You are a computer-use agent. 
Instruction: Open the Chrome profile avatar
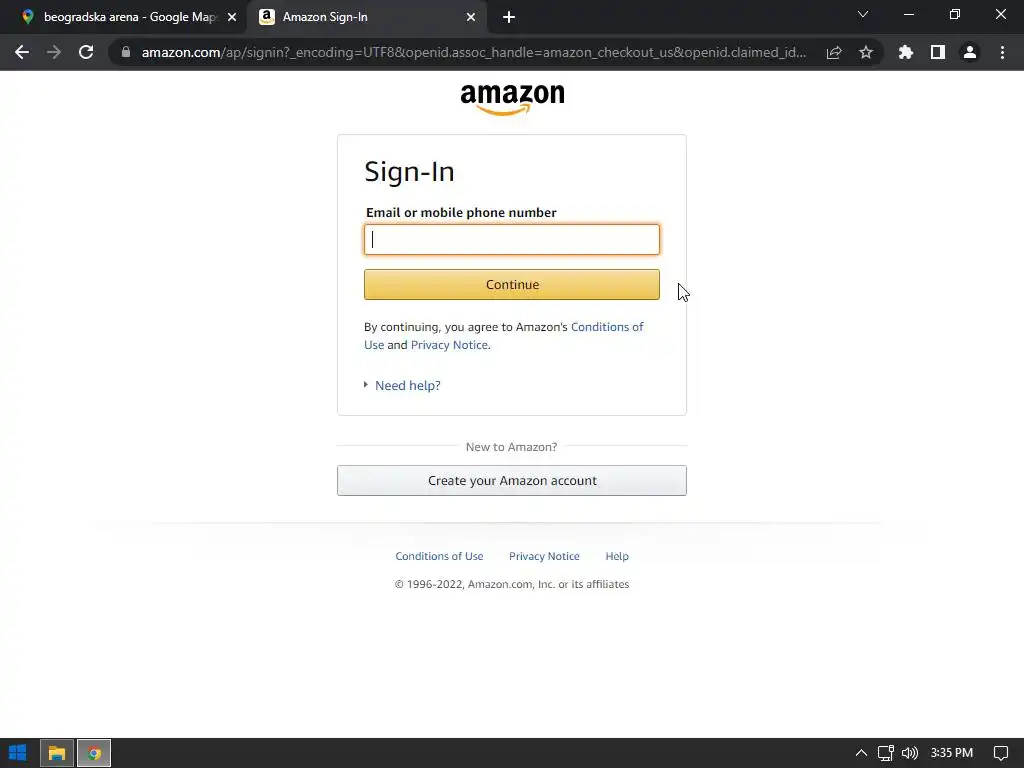click(x=970, y=52)
